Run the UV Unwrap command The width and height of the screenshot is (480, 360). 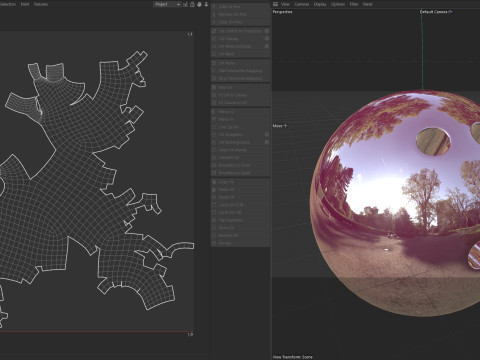pos(237,39)
